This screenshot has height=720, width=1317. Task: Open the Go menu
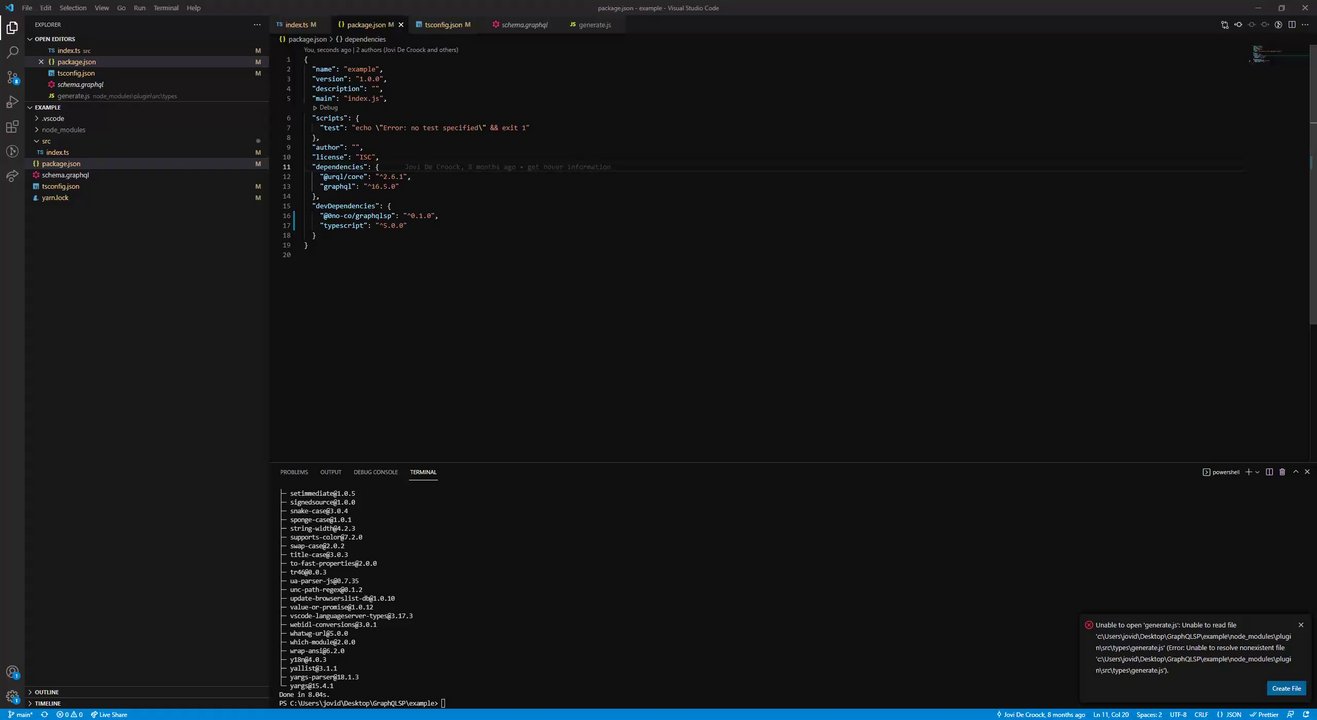[x=121, y=7]
